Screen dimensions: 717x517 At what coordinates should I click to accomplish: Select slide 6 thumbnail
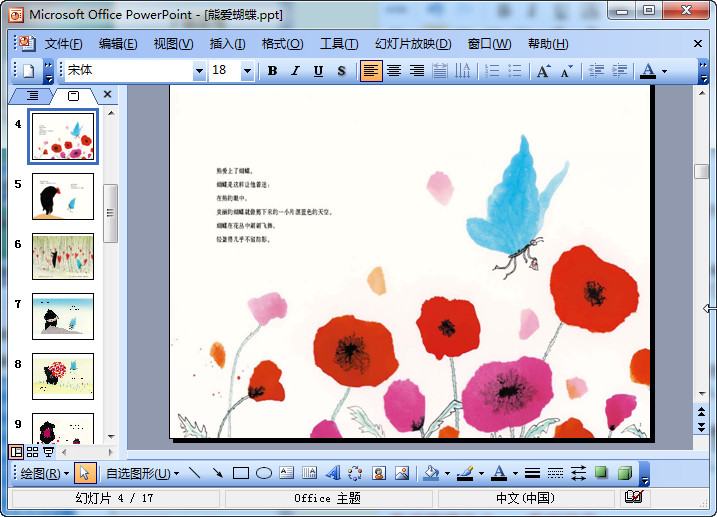pyautogui.click(x=63, y=256)
